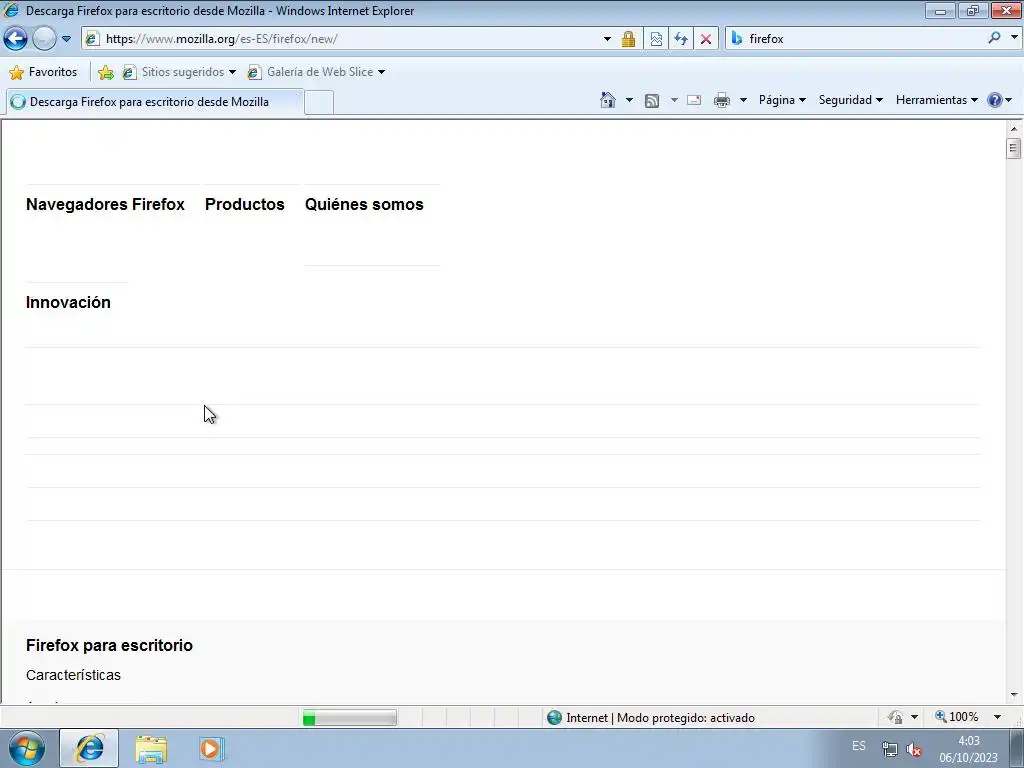This screenshot has width=1024, height=768.
Task: Open Windows Explorer taskbar folder icon
Action: tap(151, 749)
